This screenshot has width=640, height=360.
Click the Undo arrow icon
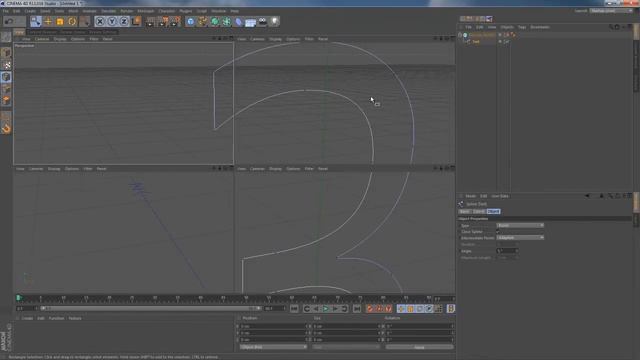click(9, 21)
